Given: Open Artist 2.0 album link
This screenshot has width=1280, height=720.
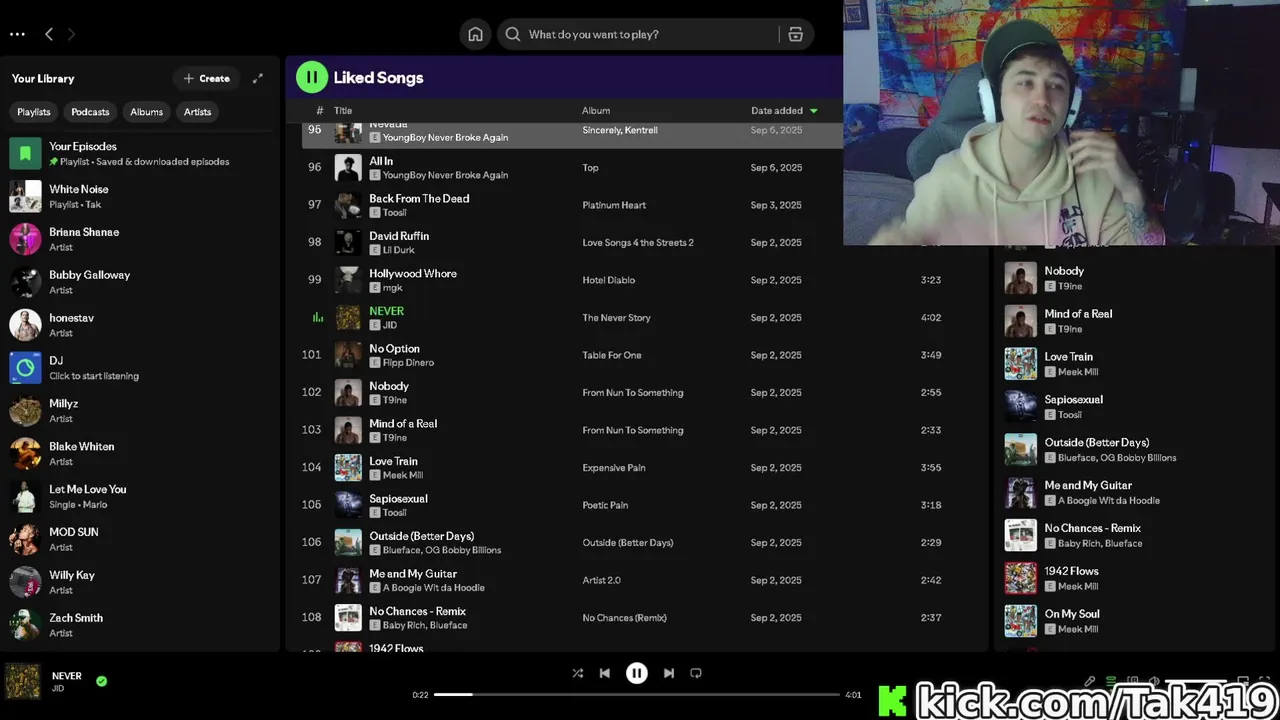Looking at the screenshot, I should click(x=602, y=580).
